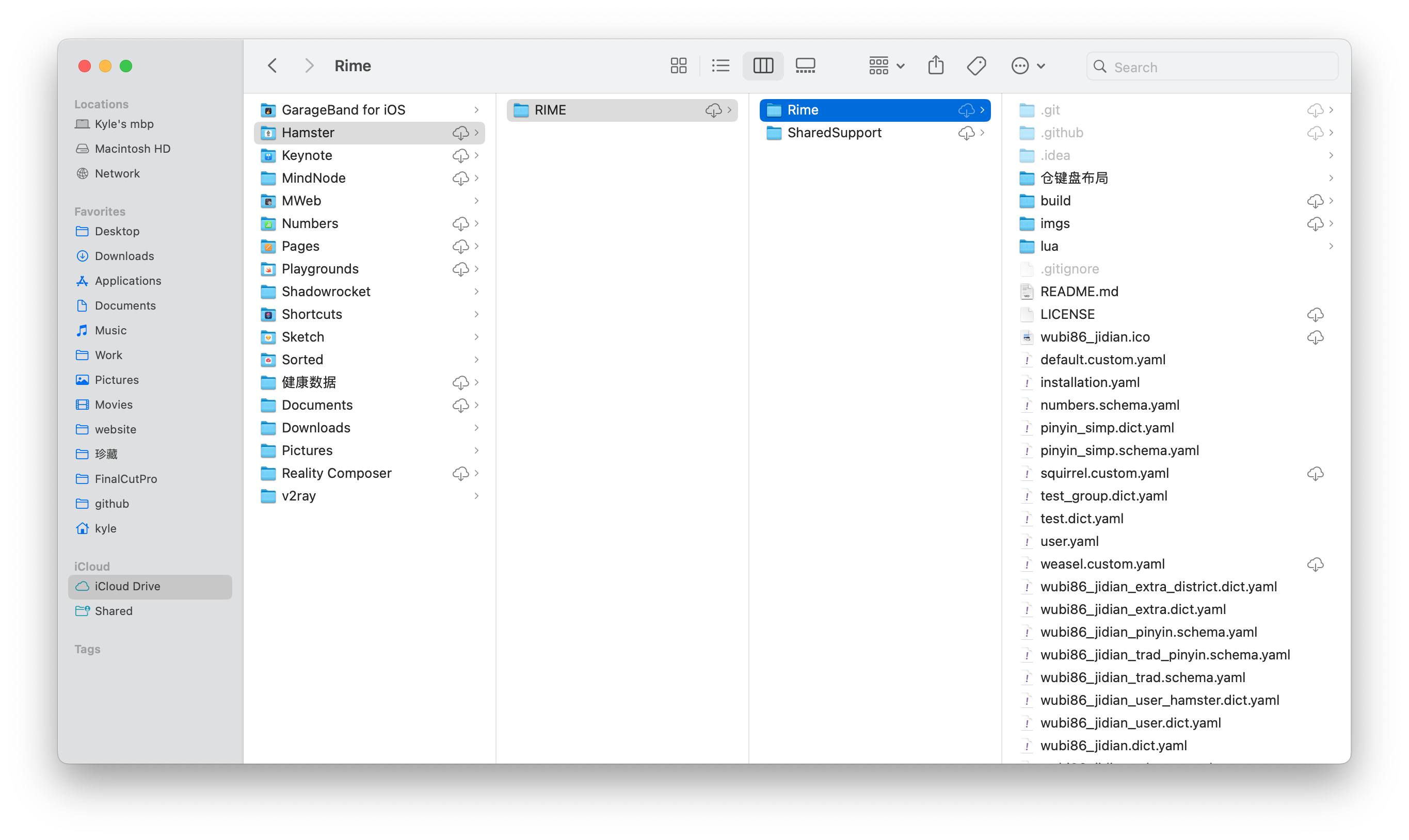Expand imgs folder chevron
This screenshot has height=840, width=1409.
(x=1332, y=223)
